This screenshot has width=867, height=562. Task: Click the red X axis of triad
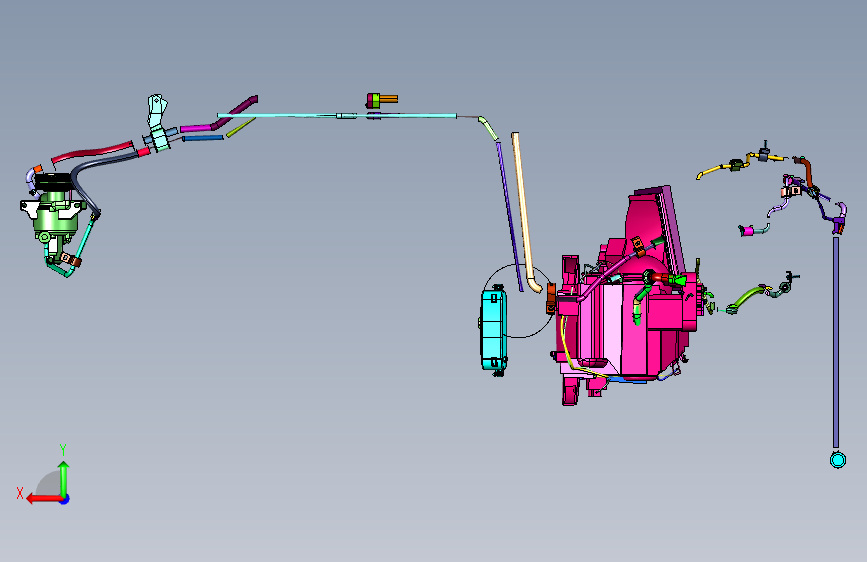point(44,499)
